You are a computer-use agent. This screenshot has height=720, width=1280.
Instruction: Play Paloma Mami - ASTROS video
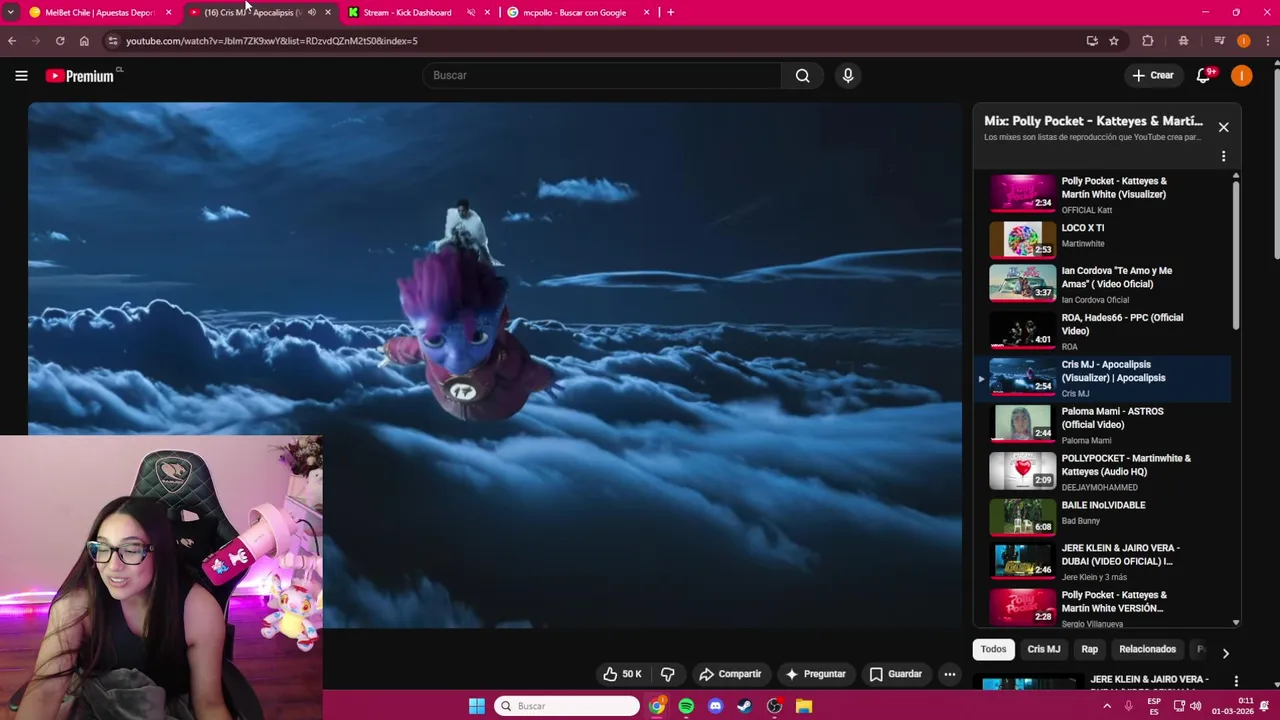click(x=1103, y=425)
